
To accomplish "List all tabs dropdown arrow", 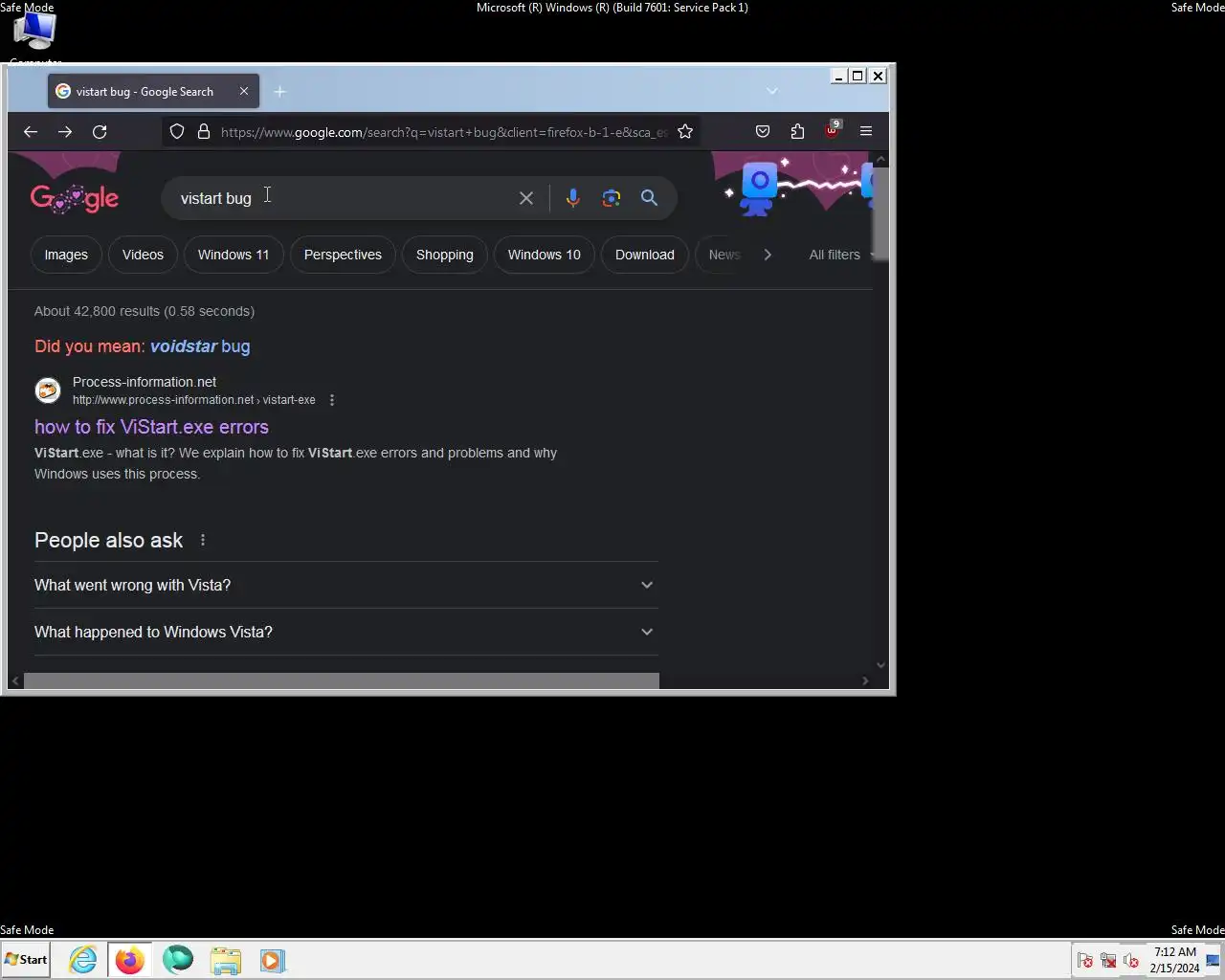I will (x=772, y=91).
